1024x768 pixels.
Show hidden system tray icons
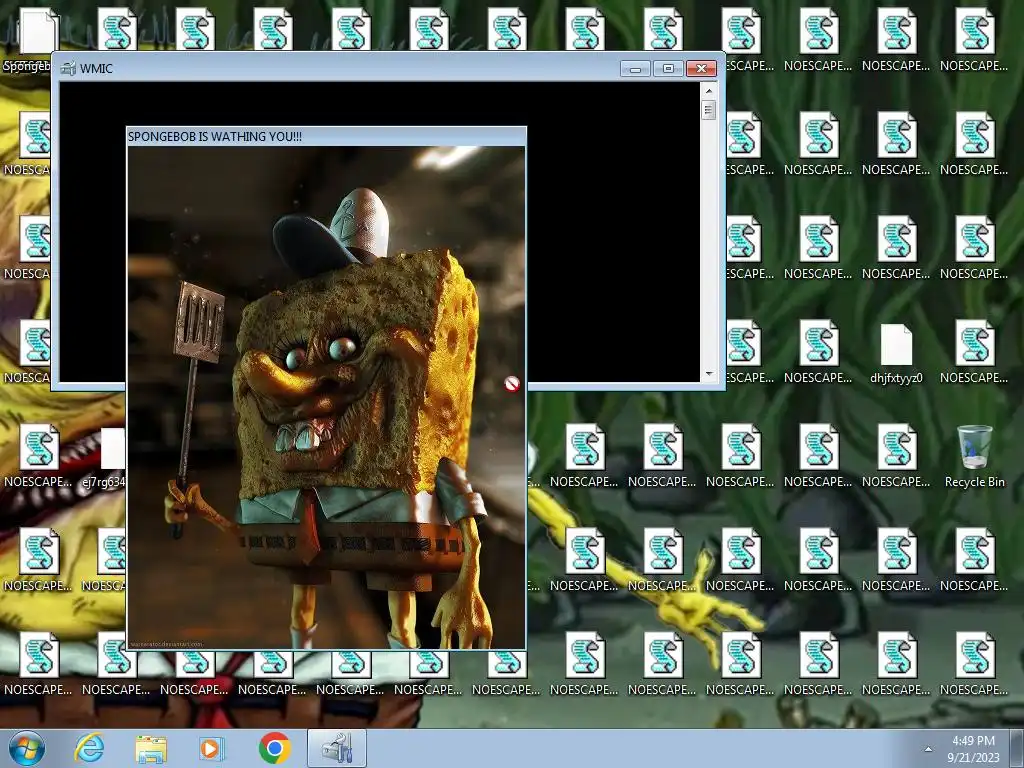coord(928,749)
